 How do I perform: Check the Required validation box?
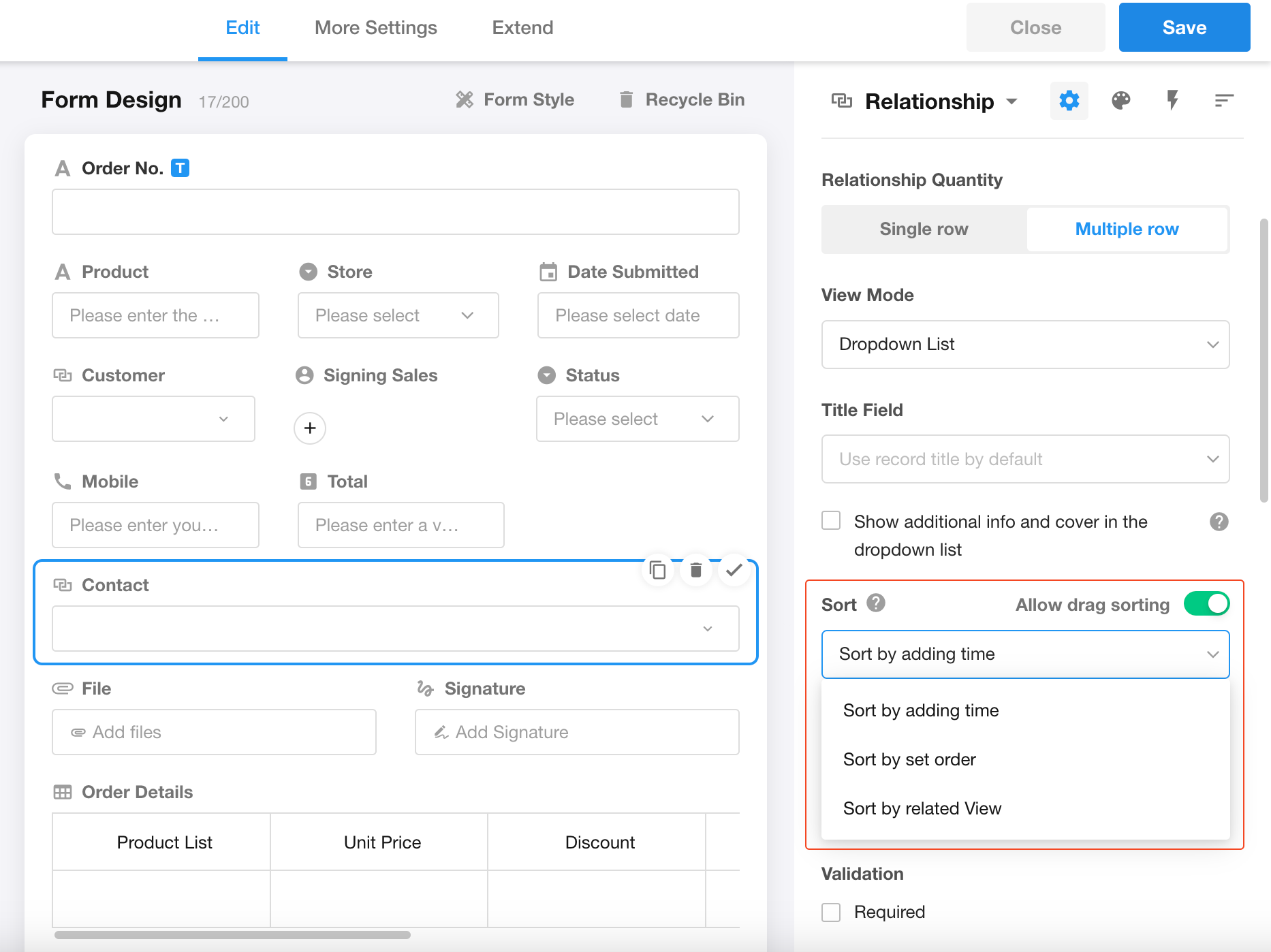pos(831,912)
